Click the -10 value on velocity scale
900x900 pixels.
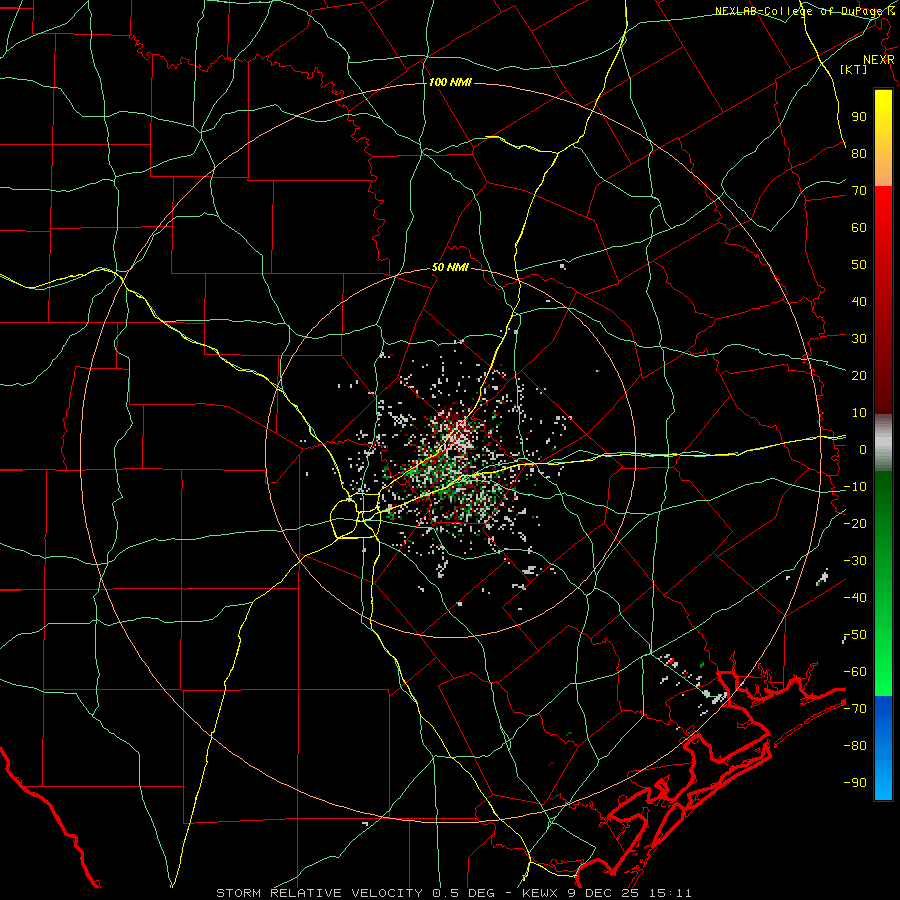click(x=855, y=487)
